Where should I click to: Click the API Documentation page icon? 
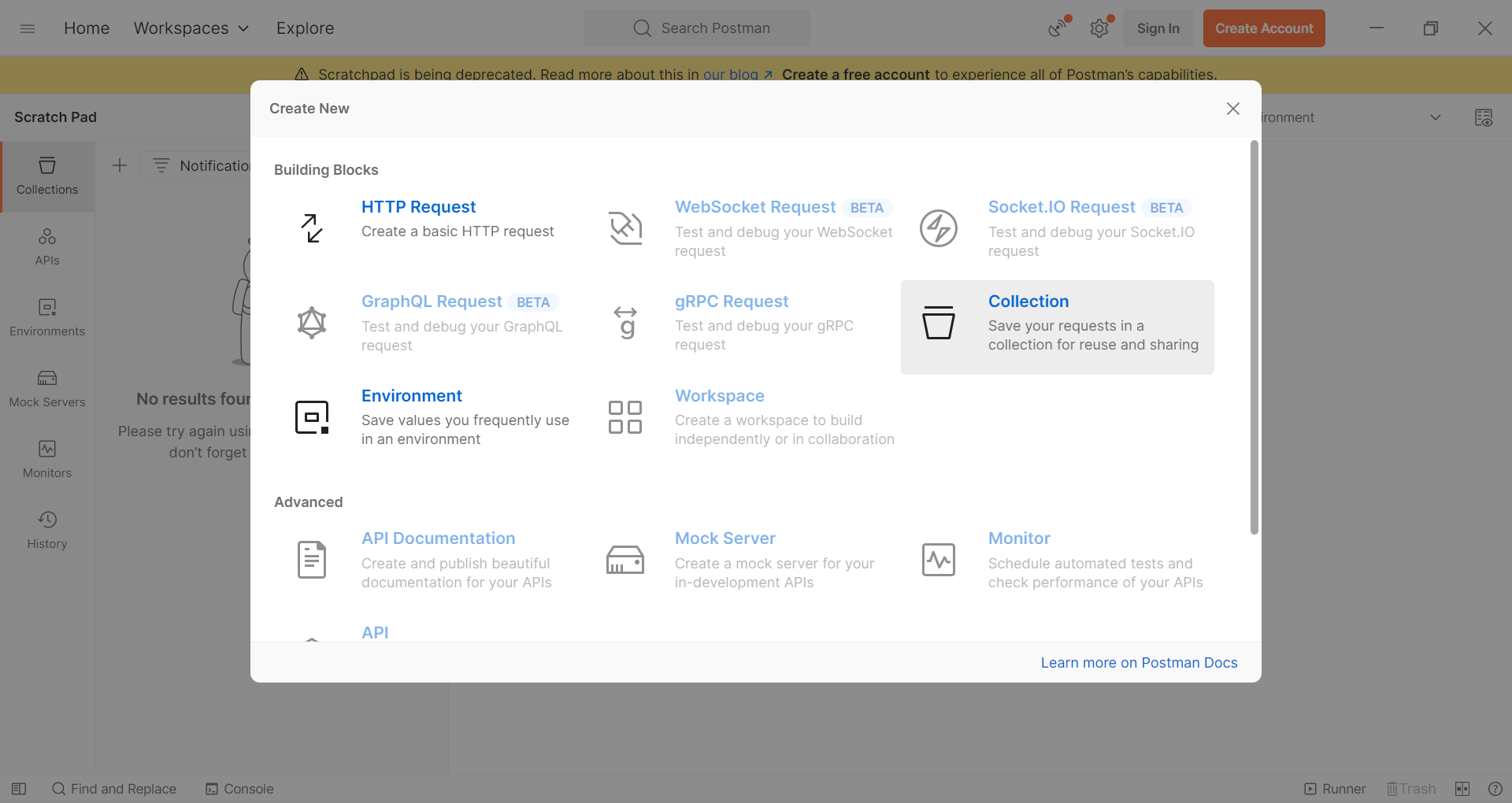pos(312,560)
